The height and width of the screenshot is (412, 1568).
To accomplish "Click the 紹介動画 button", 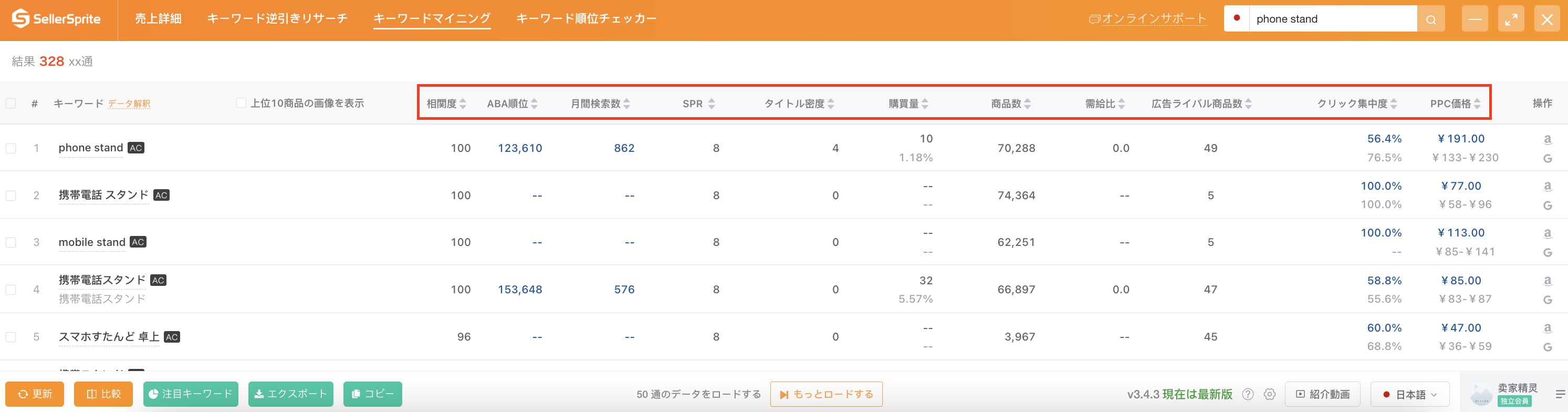I will (x=1323, y=394).
